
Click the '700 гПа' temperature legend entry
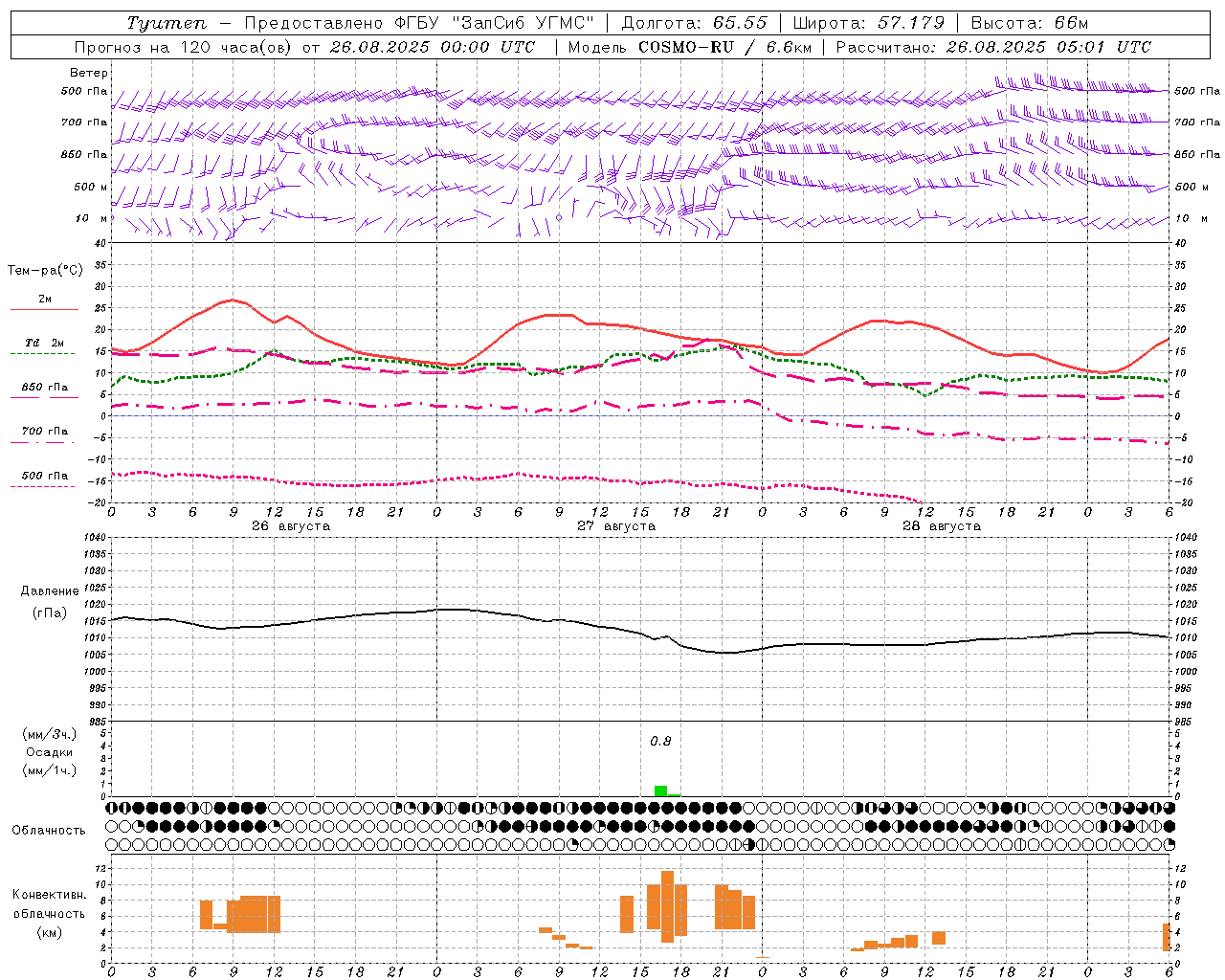(44, 432)
